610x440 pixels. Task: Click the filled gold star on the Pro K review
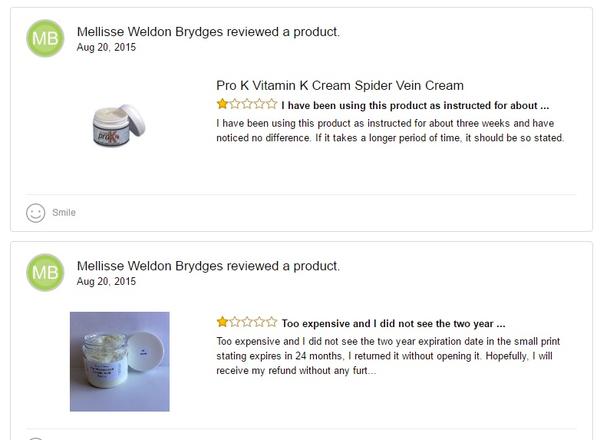pos(223,104)
